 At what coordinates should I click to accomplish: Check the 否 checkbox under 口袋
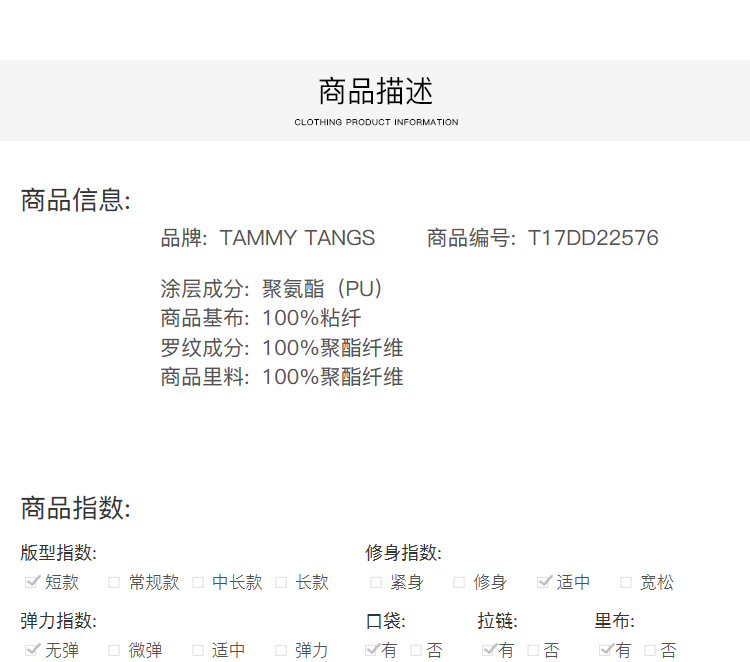tap(416, 650)
